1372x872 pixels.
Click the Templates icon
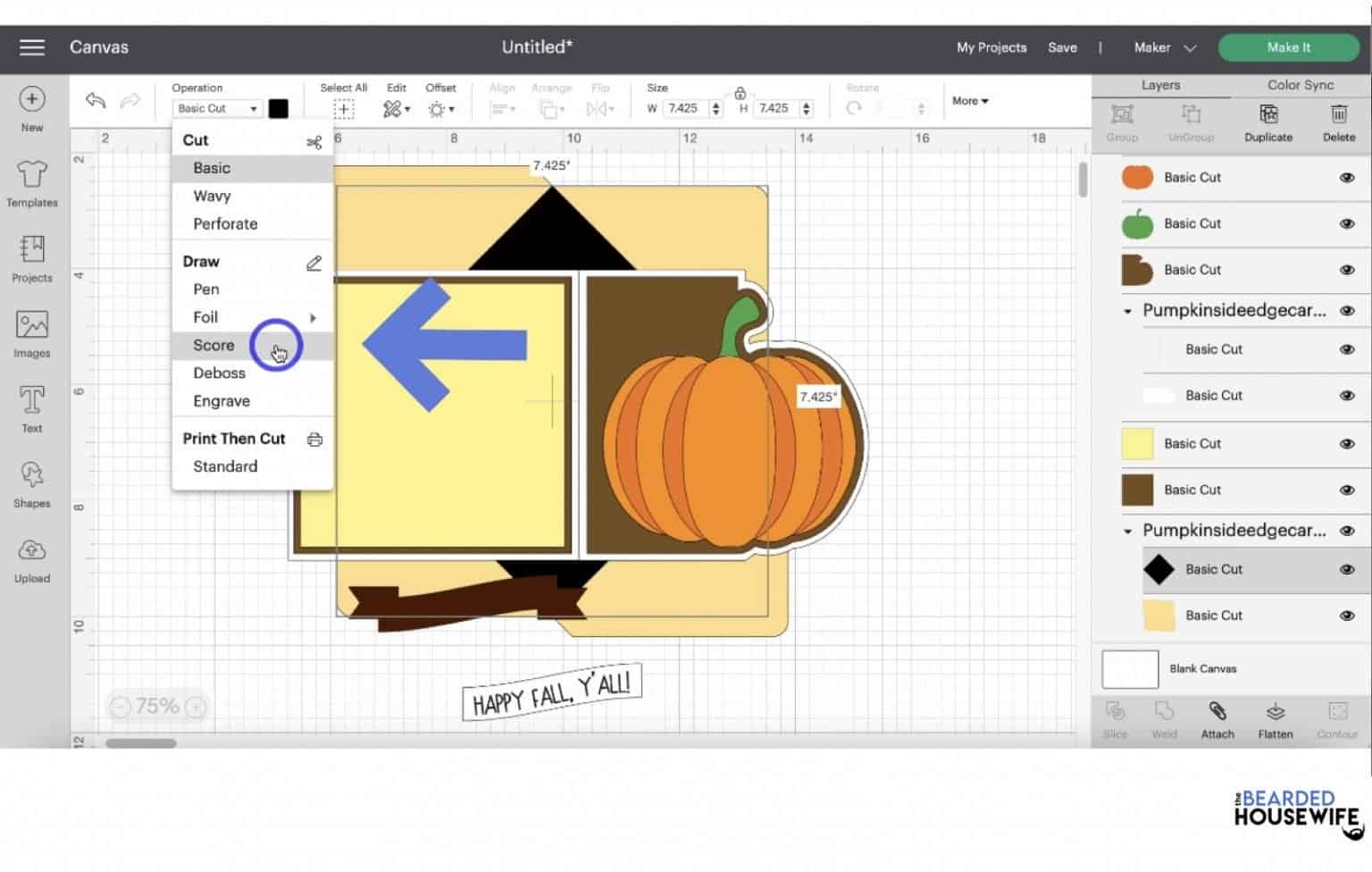[x=31, y=185]
